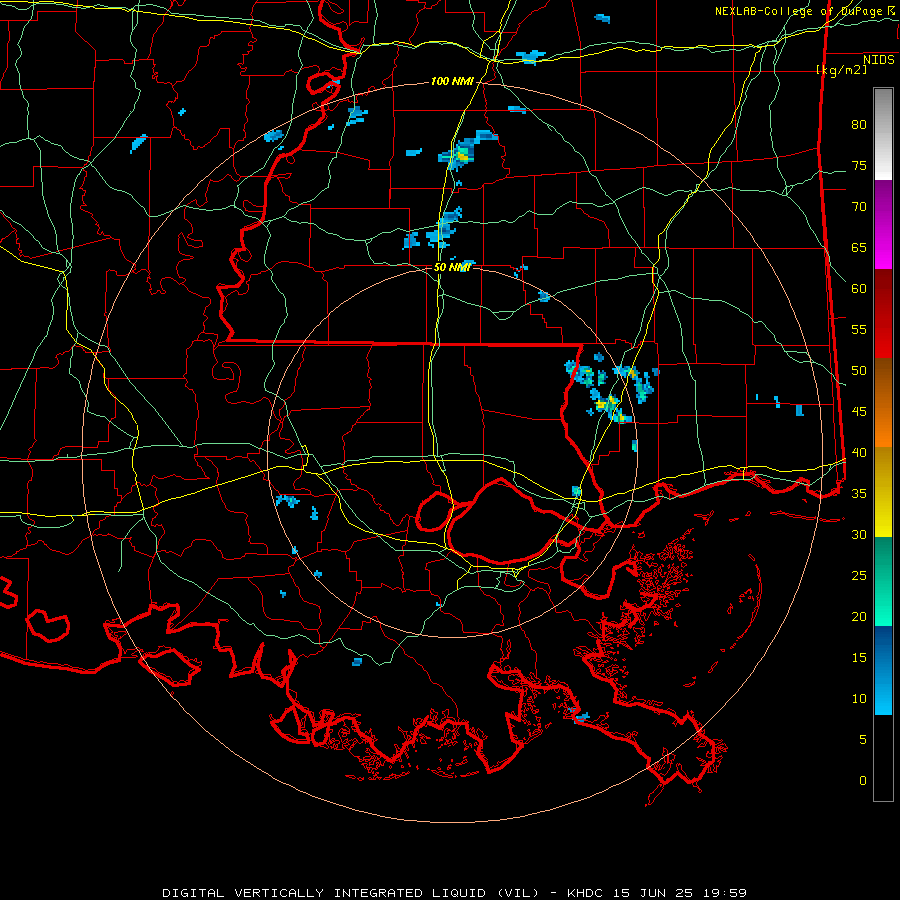The height and width of the screenshot is (900, 900).
Task: Click the 60 value on the color scale
Action: pyautogui.click(x=859, y=289)
